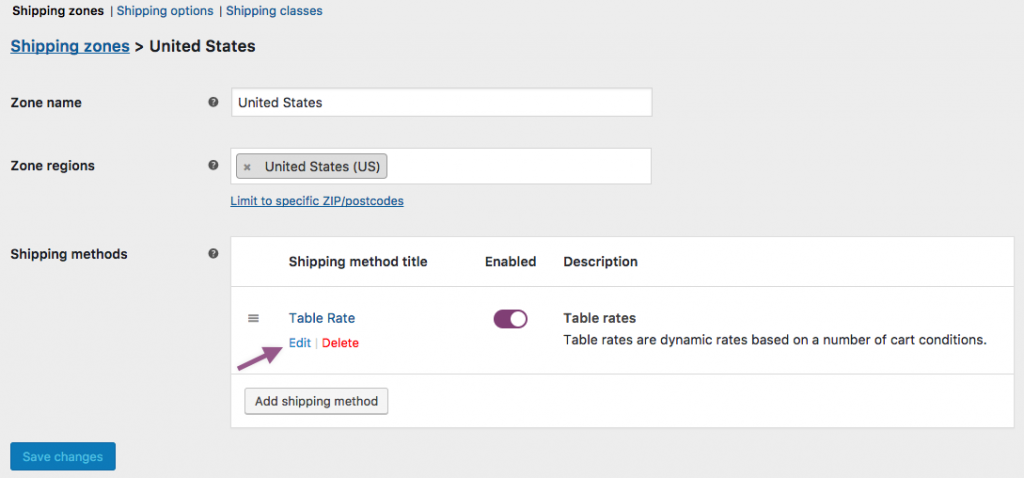Switch to the Shipping options tab
This screenshot has height=478, width=1024.
[x=165, y=11]
